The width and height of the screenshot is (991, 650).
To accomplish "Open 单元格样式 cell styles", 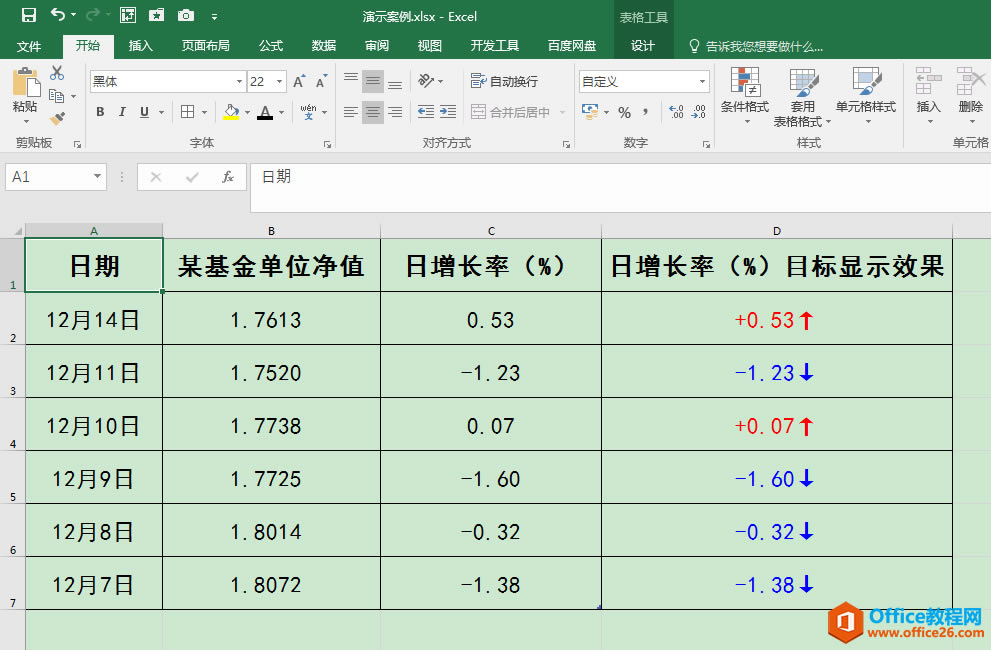I will point(866,95).
